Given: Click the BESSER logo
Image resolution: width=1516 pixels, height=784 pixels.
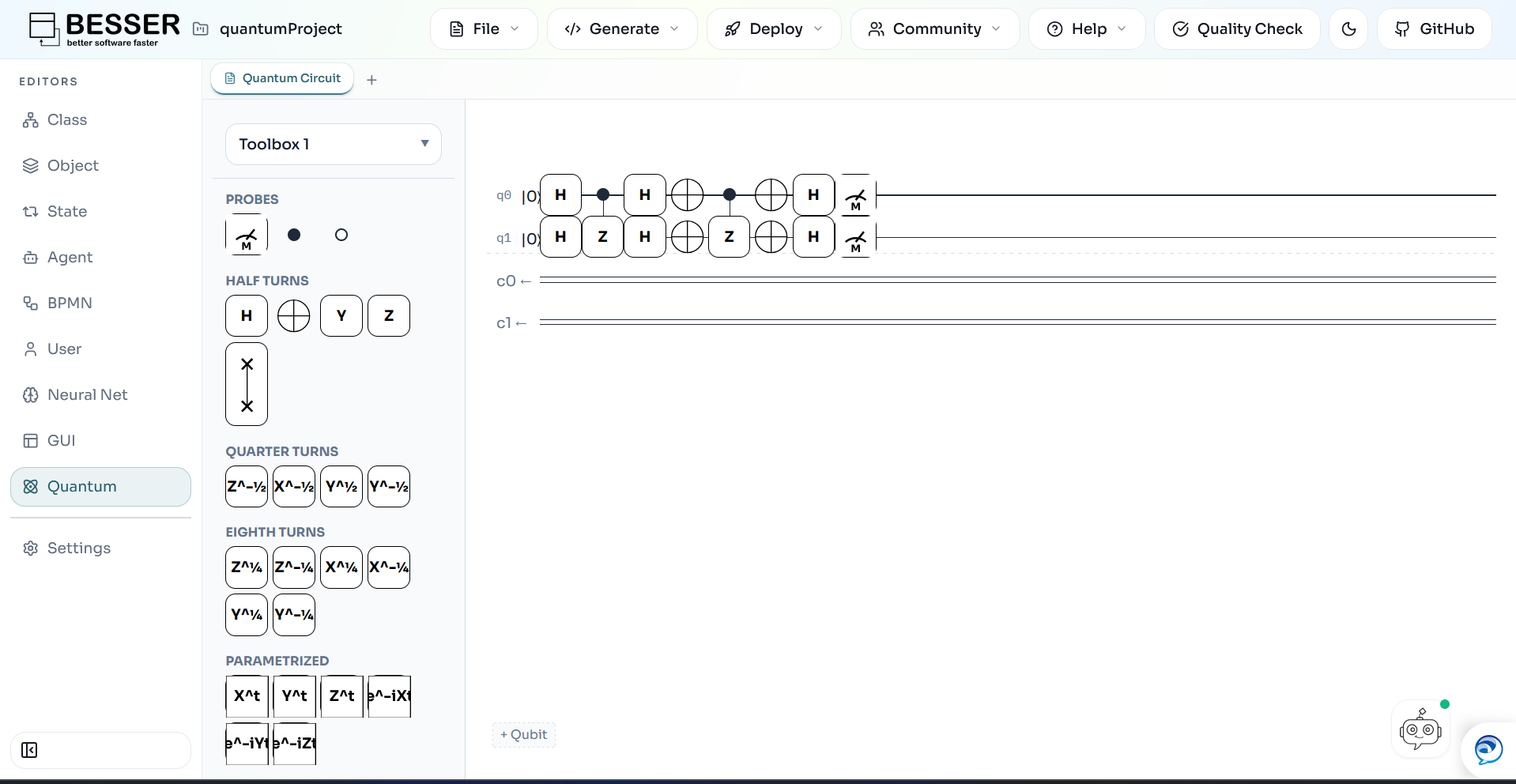Looking at the screenshot, I should pyautogui.click(x=104, y=29).
